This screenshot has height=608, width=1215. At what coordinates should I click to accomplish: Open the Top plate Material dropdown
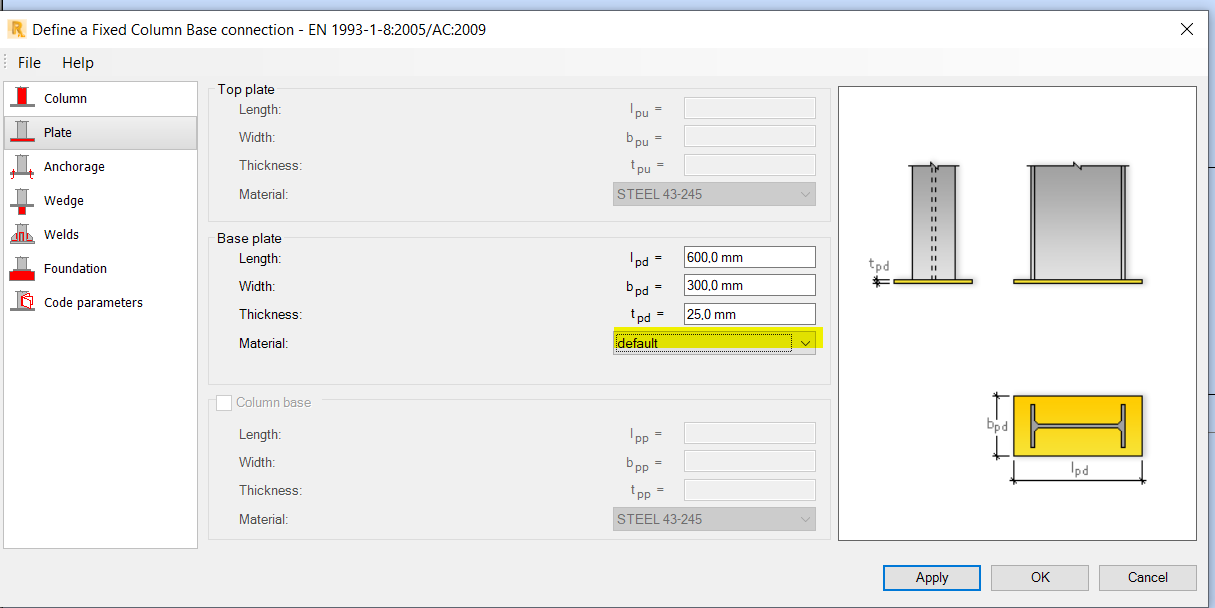715,194
